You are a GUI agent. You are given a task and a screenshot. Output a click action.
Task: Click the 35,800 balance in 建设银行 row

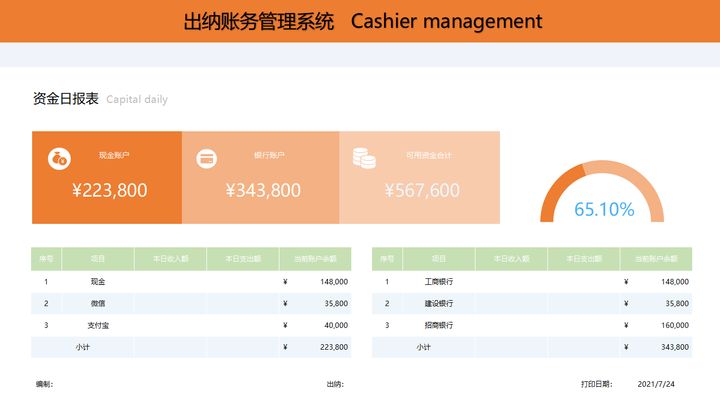tap(677, 303)
